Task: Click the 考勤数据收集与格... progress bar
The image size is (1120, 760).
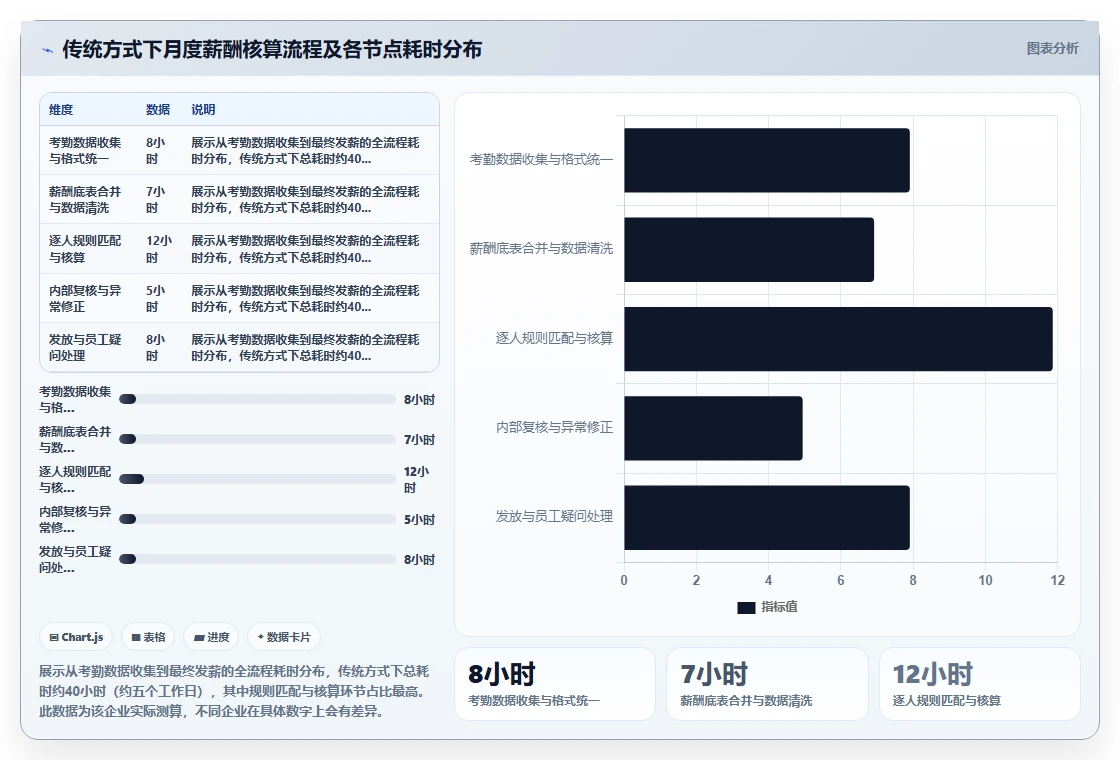Action: pyautogui.click(x=257, y=399)
